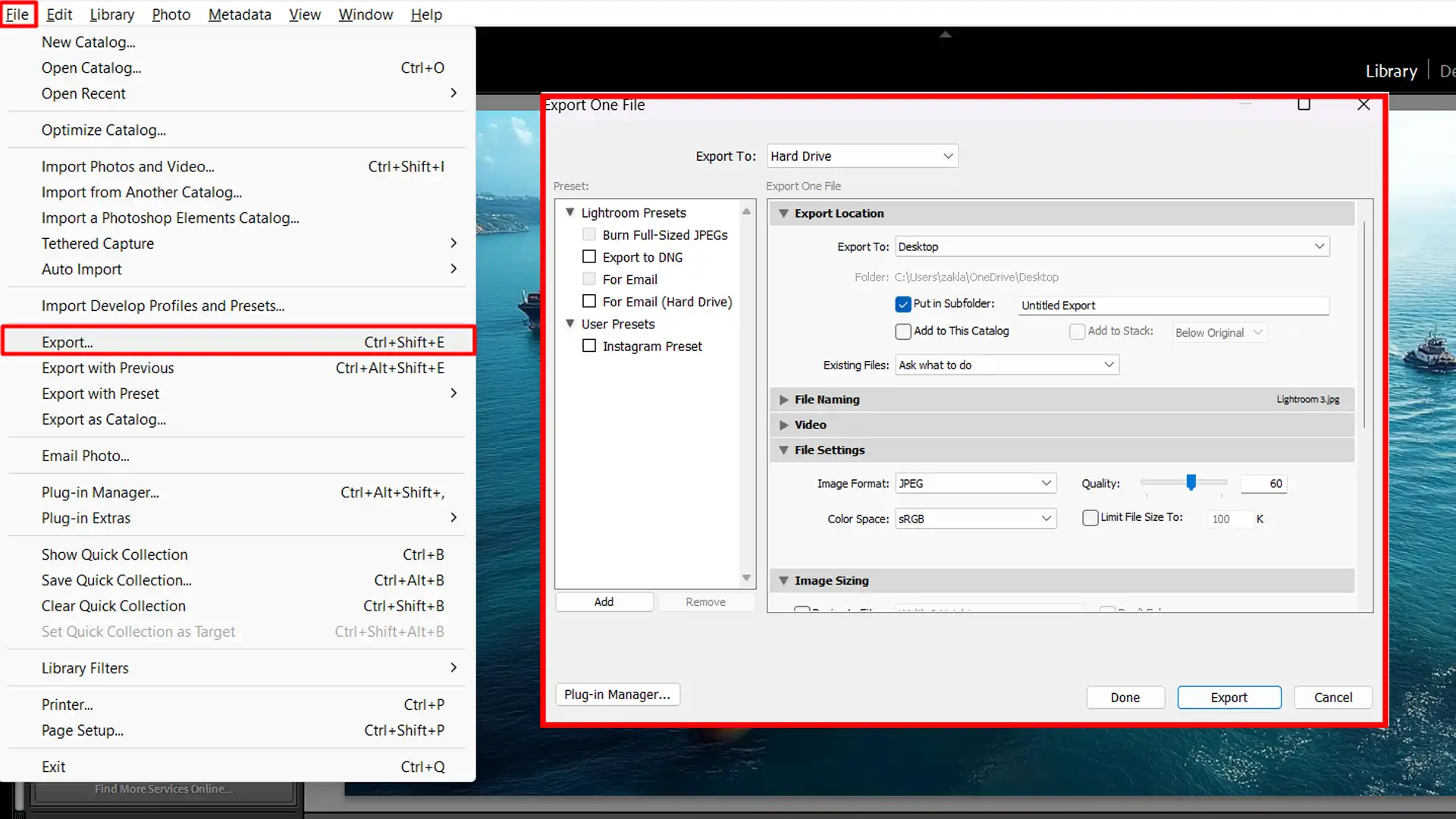Image resolution: width=1456 pixels, height=819 pixels.
Task: Click the Quality slider handle
Action: (x=1191, y=482)
